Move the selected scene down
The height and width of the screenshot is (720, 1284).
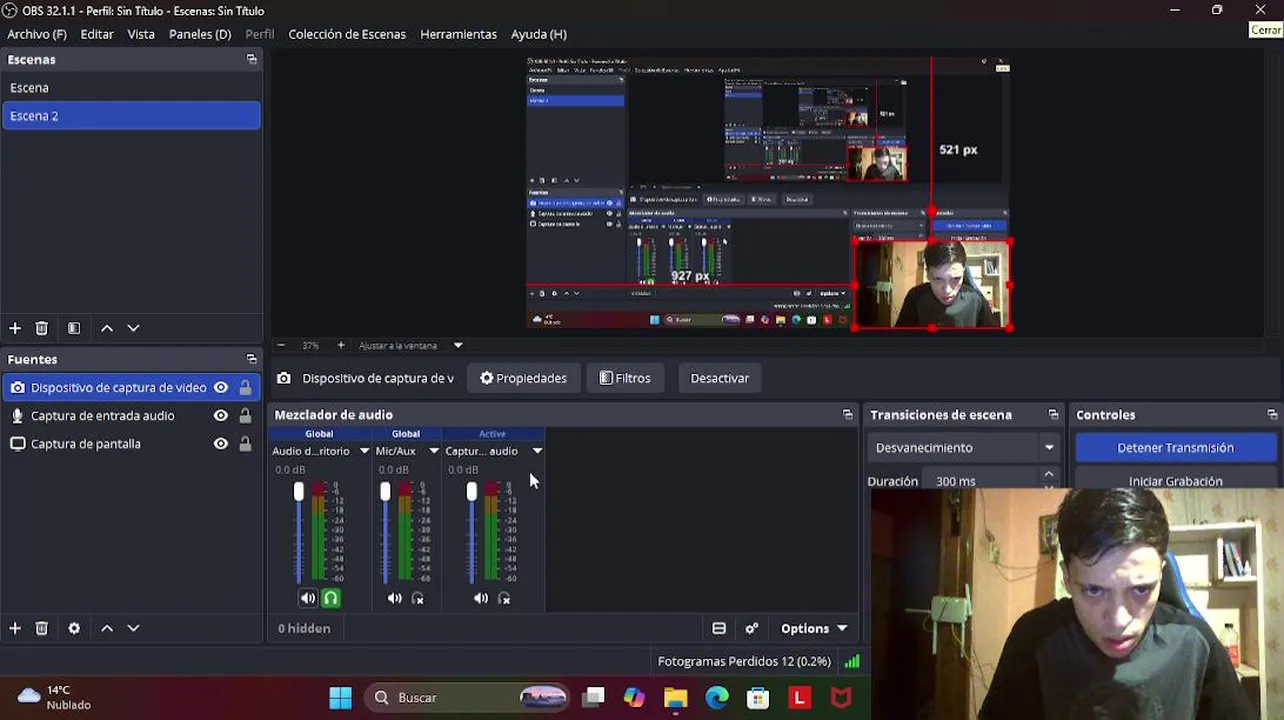(133, 328)
